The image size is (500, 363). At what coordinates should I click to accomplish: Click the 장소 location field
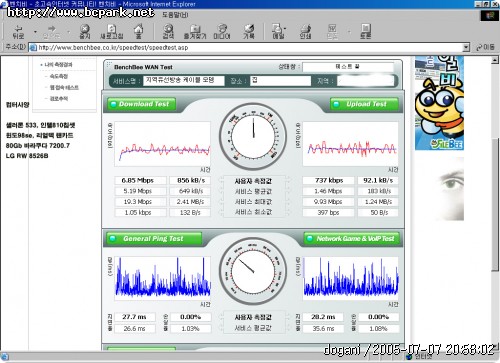tap(281, 80)
